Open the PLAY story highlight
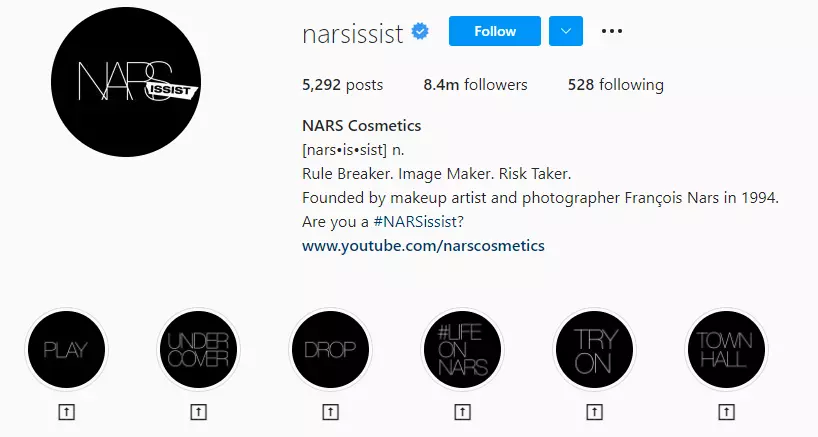 [x=66, y=350]
